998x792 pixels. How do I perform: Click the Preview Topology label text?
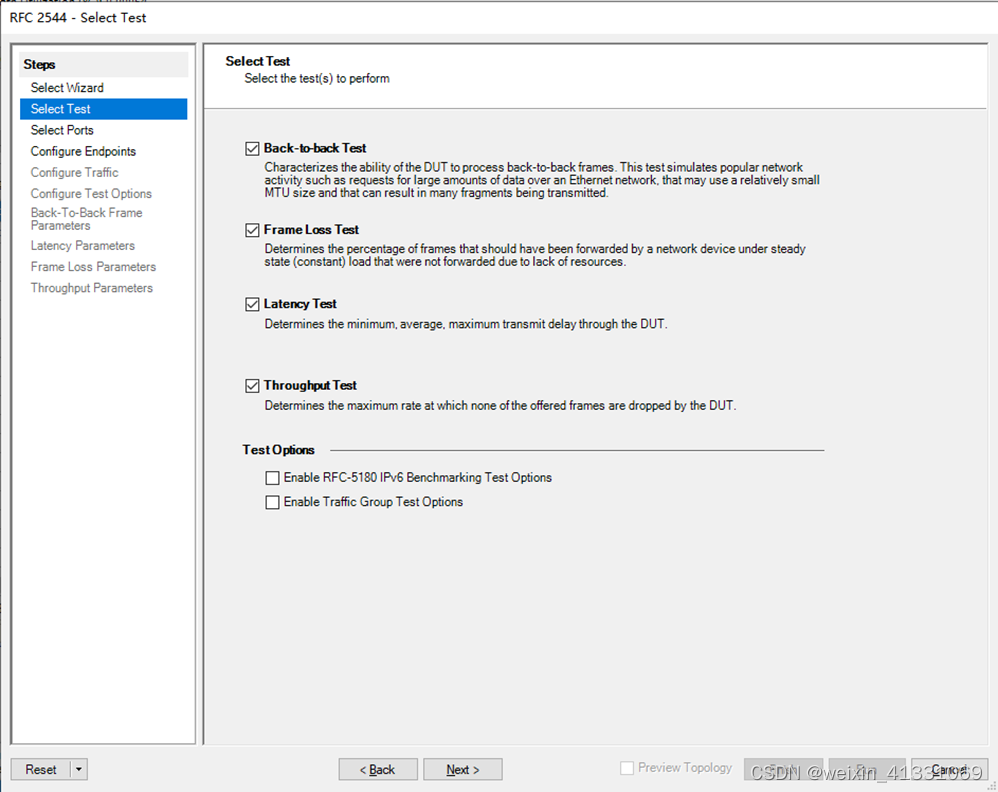coord(685,768)
